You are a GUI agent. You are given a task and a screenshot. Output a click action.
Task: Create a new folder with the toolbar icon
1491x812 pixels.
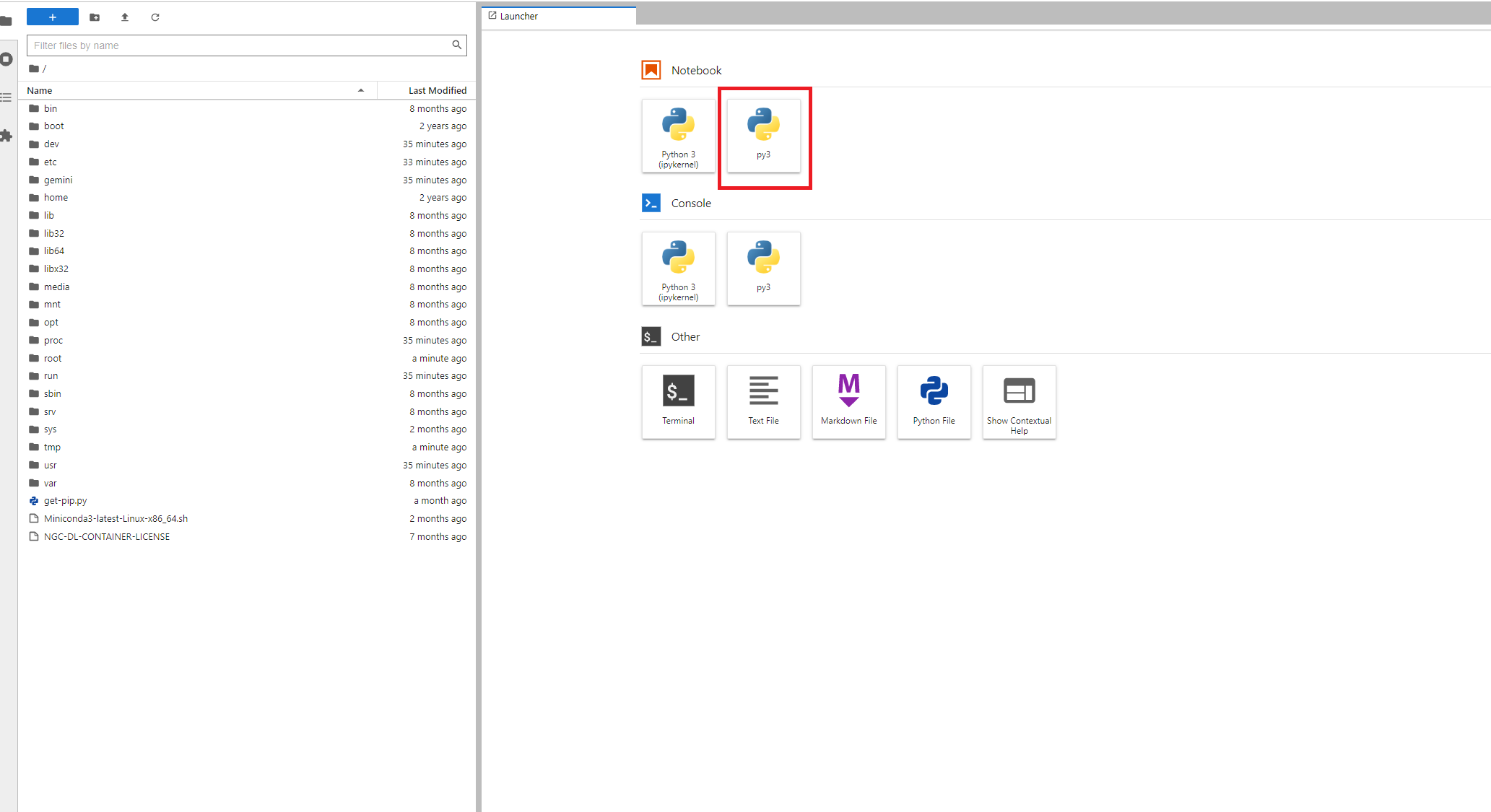pos(95,17)
